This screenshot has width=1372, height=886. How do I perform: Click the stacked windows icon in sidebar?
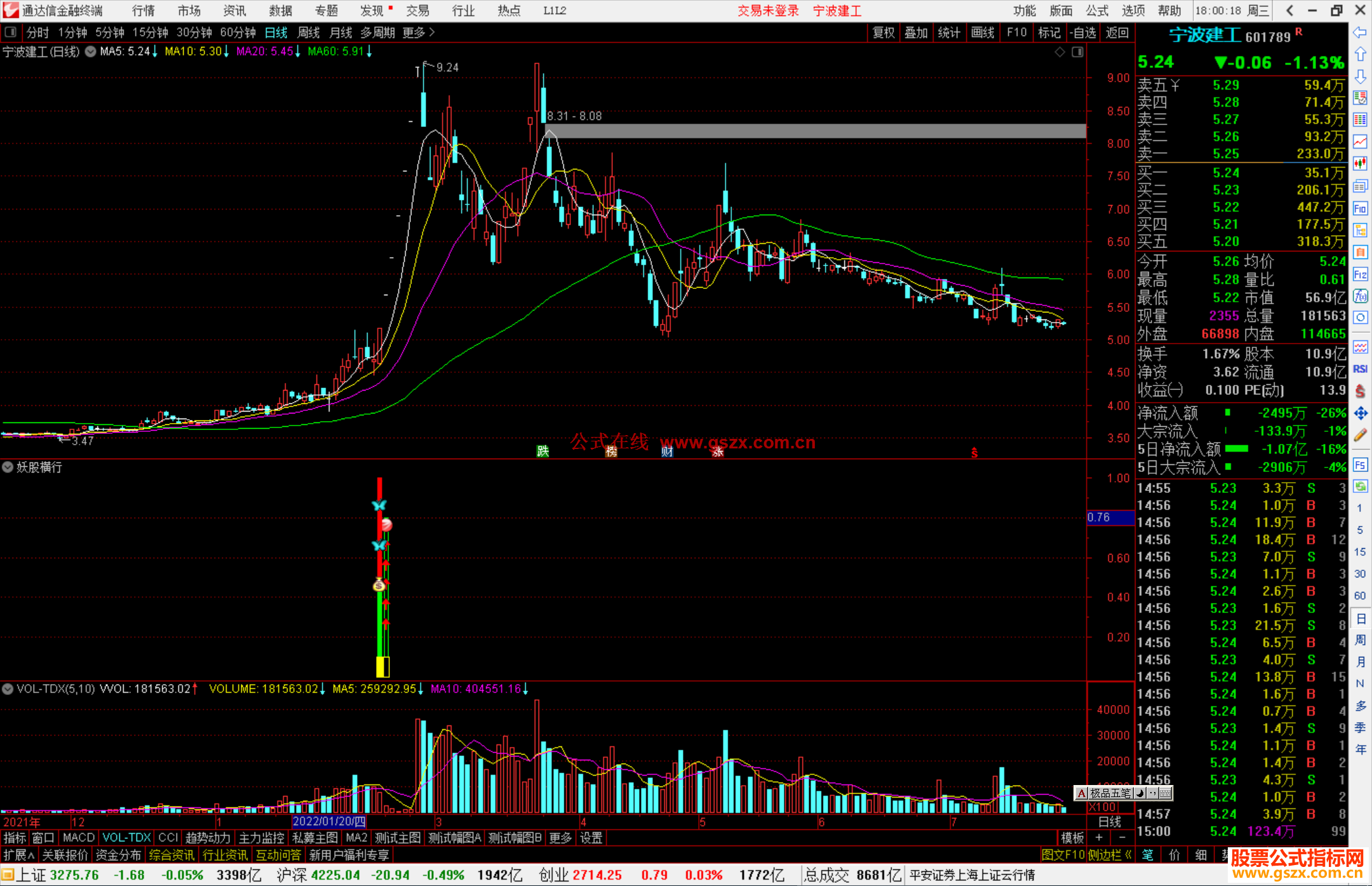pyautogui.click(x=1360, y=186)
